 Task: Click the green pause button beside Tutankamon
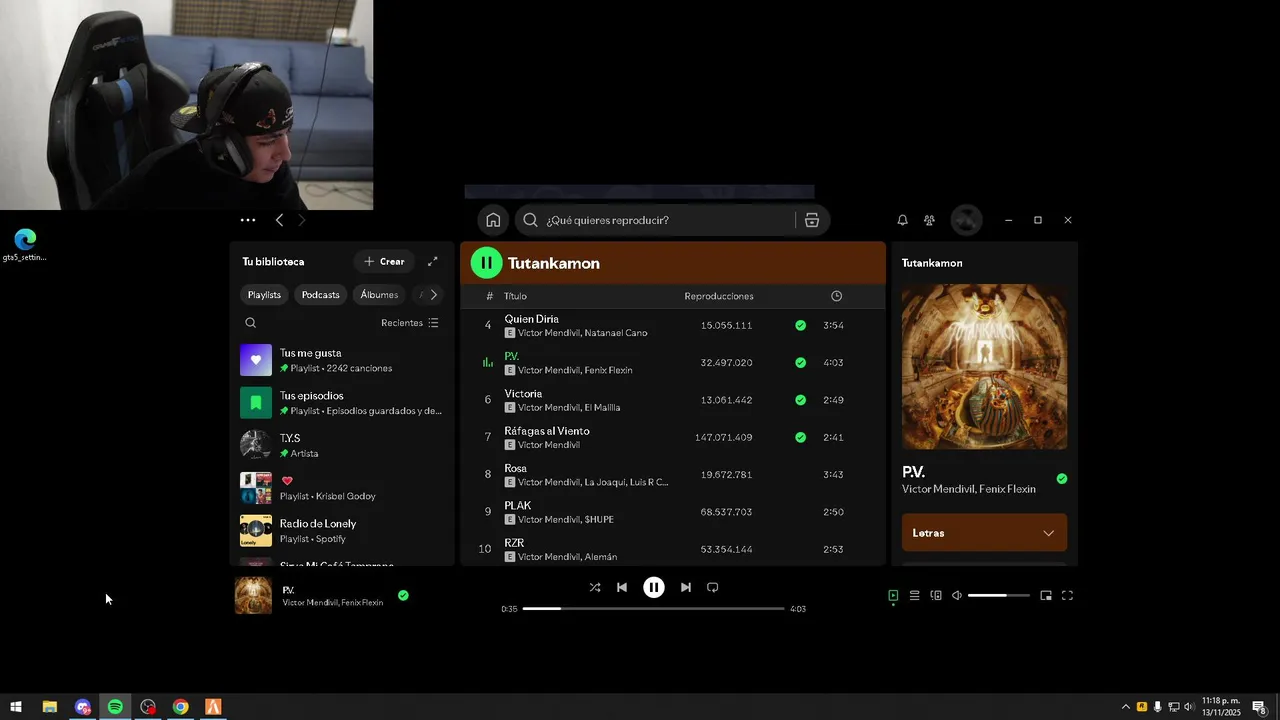[x=486, y=263]
